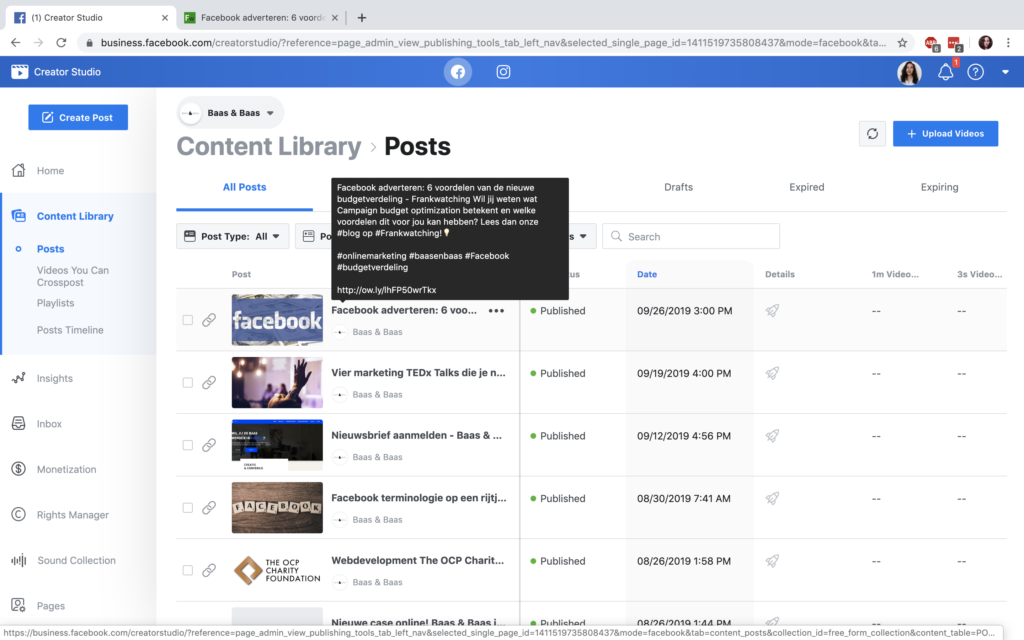1024x640 pixels.
Task: Click the Home sidebar icon
Action: click(18, 170)
